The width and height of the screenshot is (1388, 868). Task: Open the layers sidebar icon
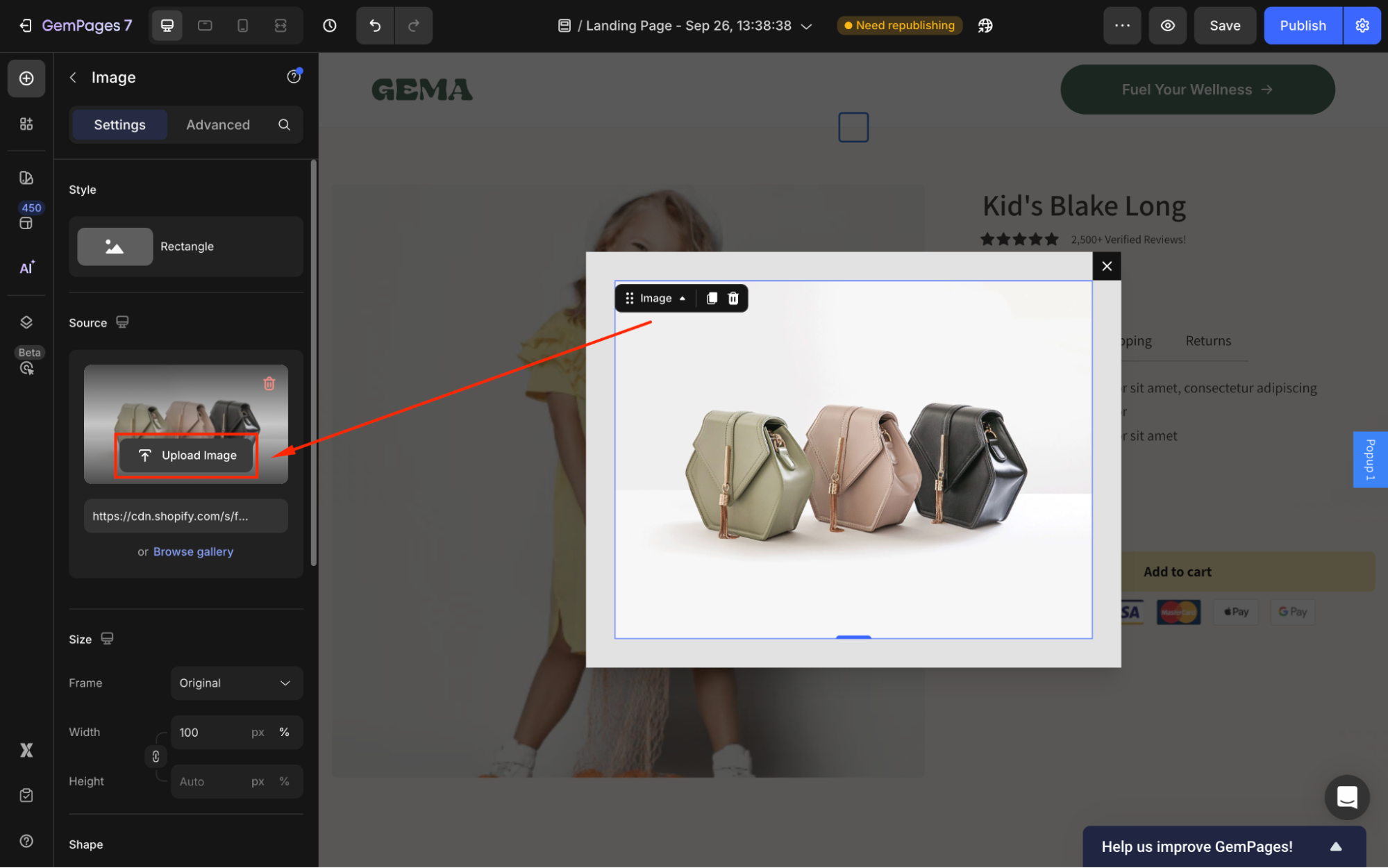26,322
